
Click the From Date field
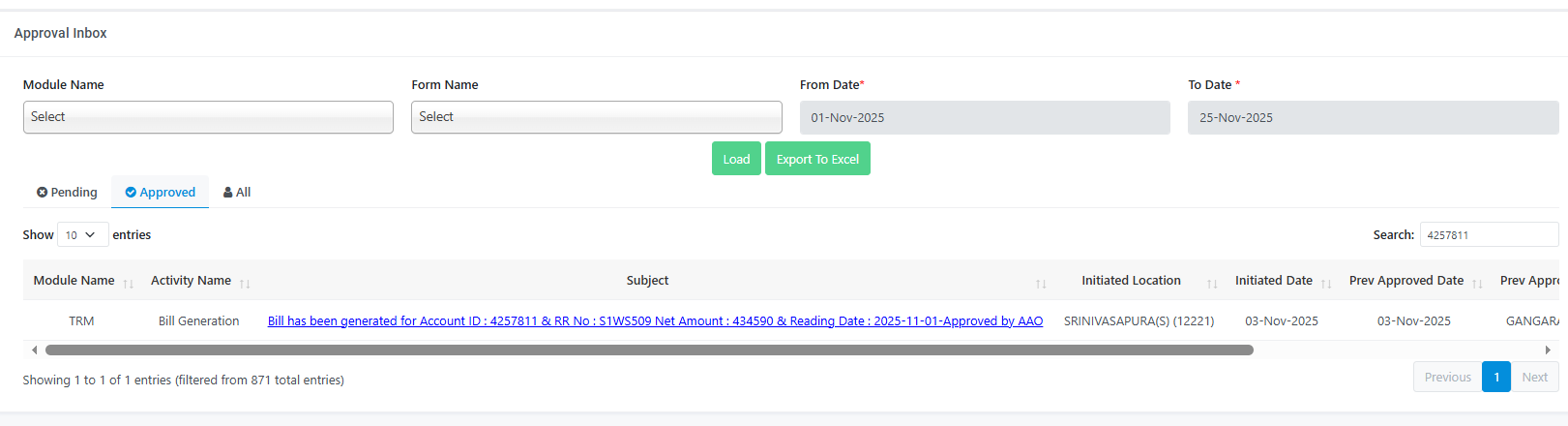985,117
